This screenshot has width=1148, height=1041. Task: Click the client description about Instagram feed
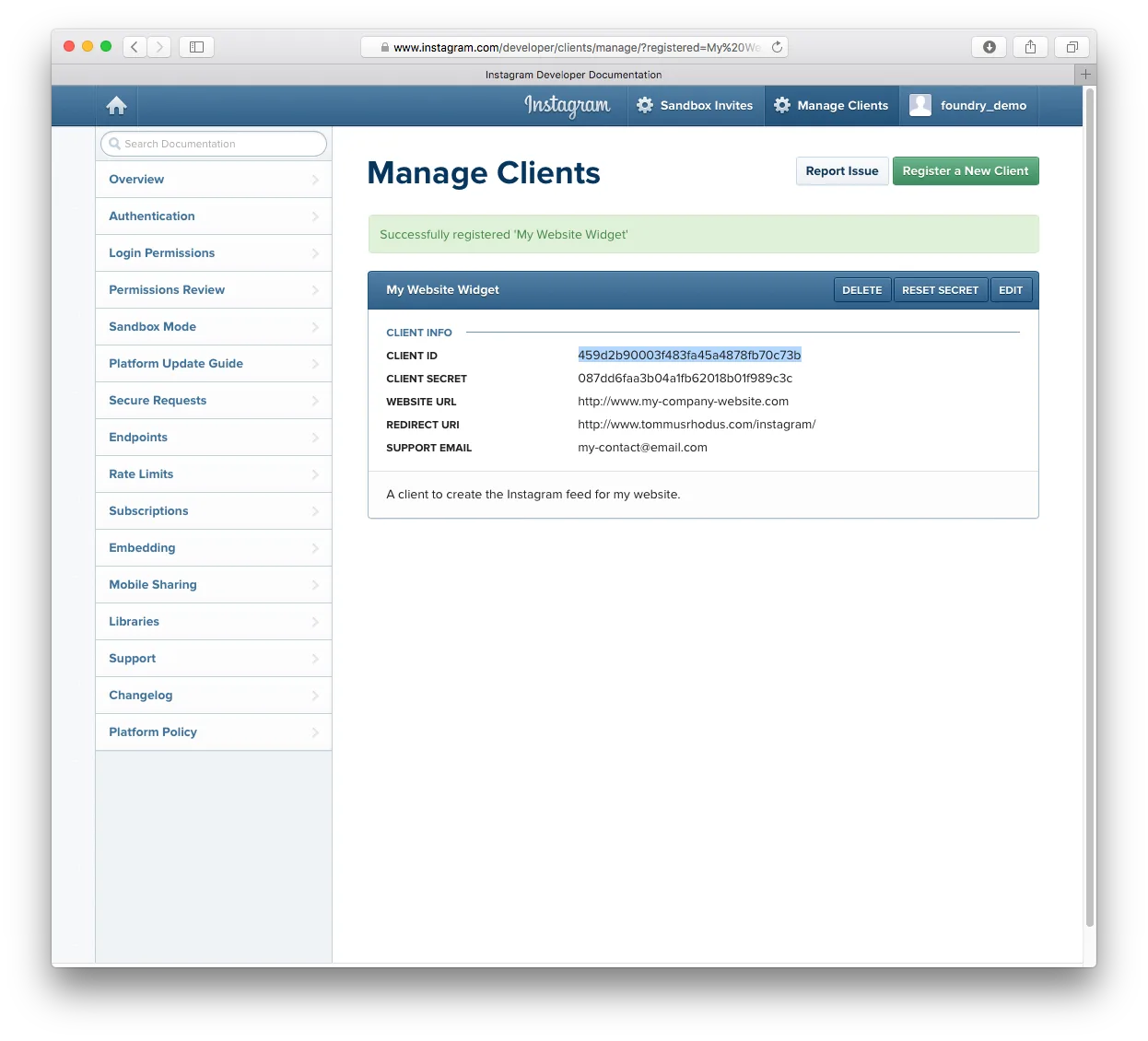pyautogui.click(x=533, y=495)
